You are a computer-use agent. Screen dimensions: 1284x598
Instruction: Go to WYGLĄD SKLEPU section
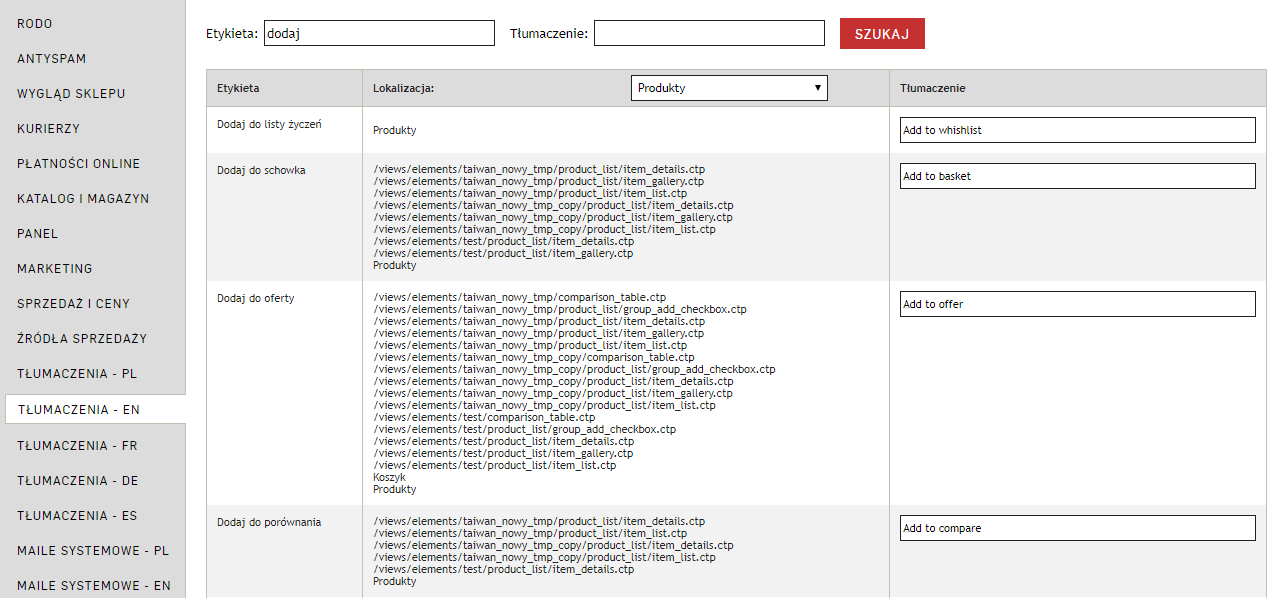tap(71, 94)
